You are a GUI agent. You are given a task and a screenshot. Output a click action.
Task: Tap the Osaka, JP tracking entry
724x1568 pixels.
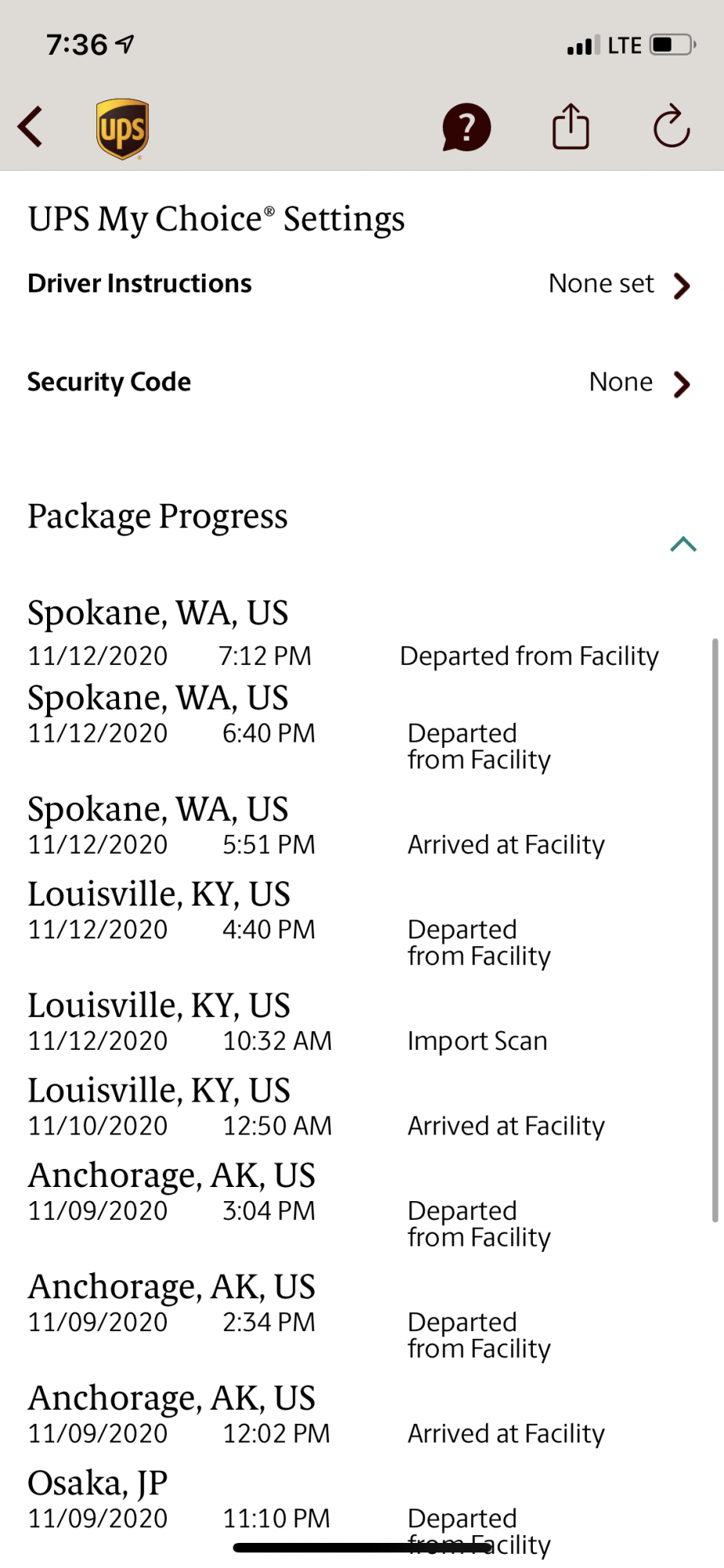[x=345, y=1512]
